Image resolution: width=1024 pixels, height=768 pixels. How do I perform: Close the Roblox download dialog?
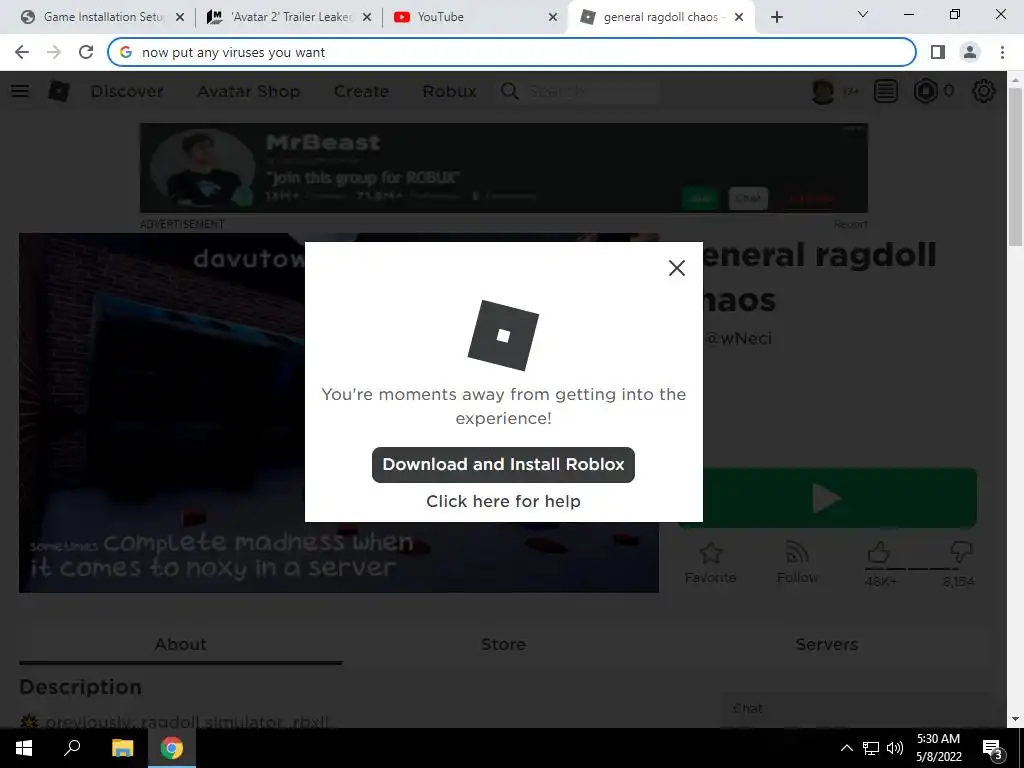click(677, 268)
